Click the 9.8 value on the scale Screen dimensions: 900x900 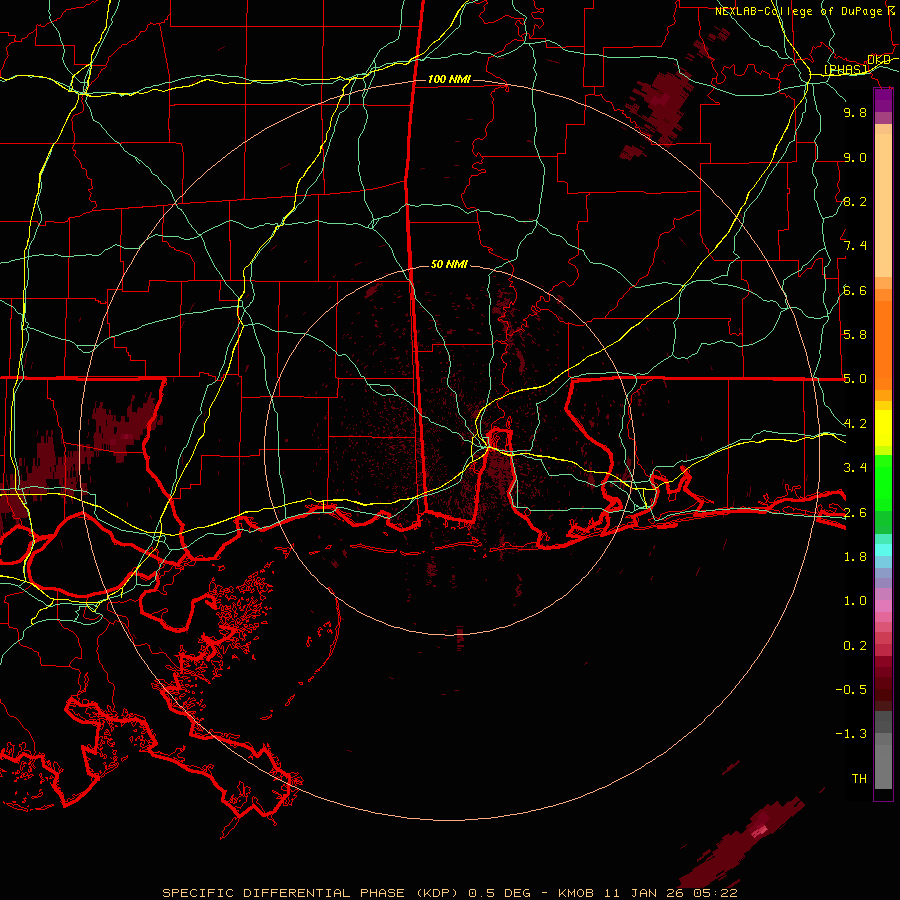click(x=855, y=112)
